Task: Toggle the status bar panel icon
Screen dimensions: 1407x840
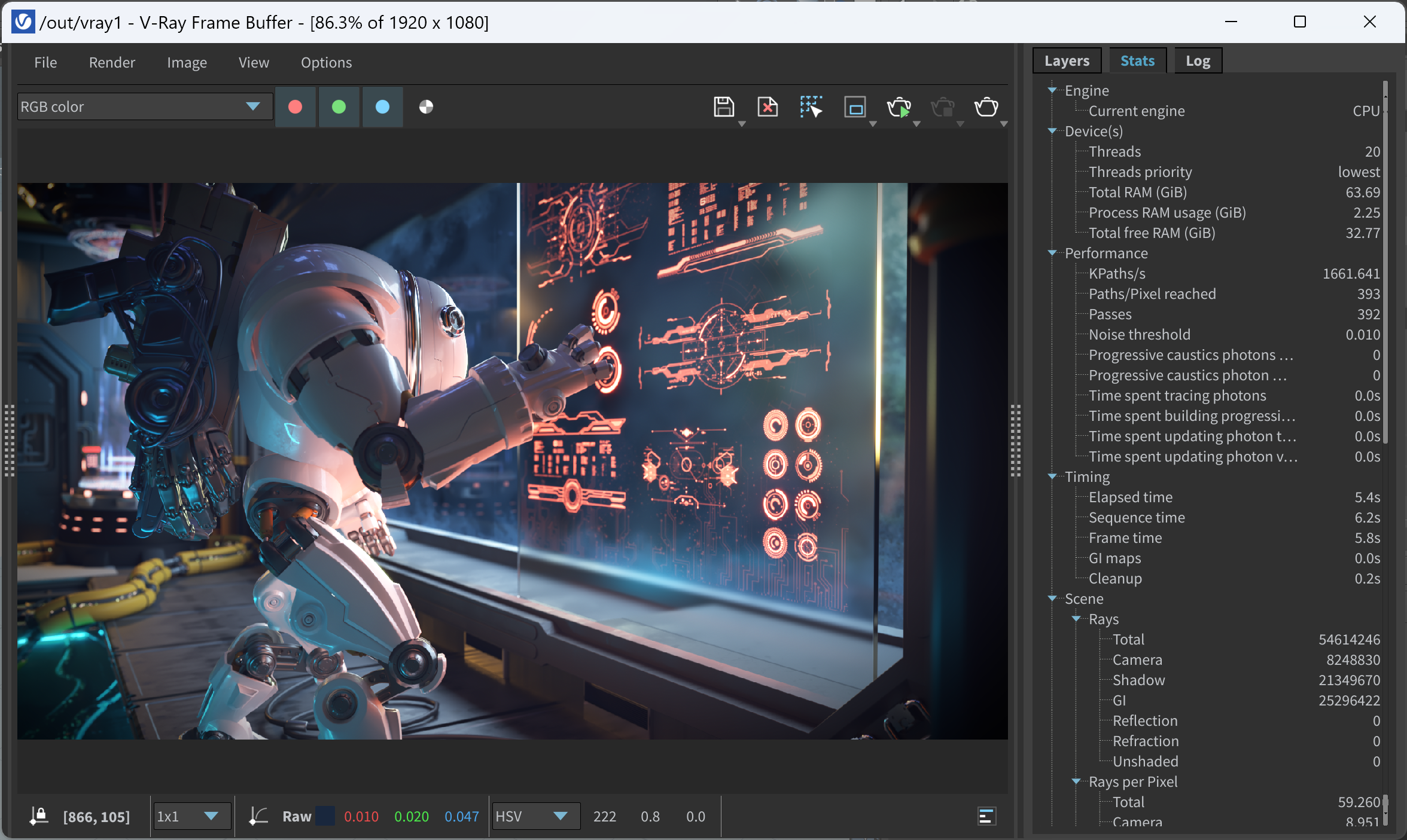Action: tap(986, 816)
